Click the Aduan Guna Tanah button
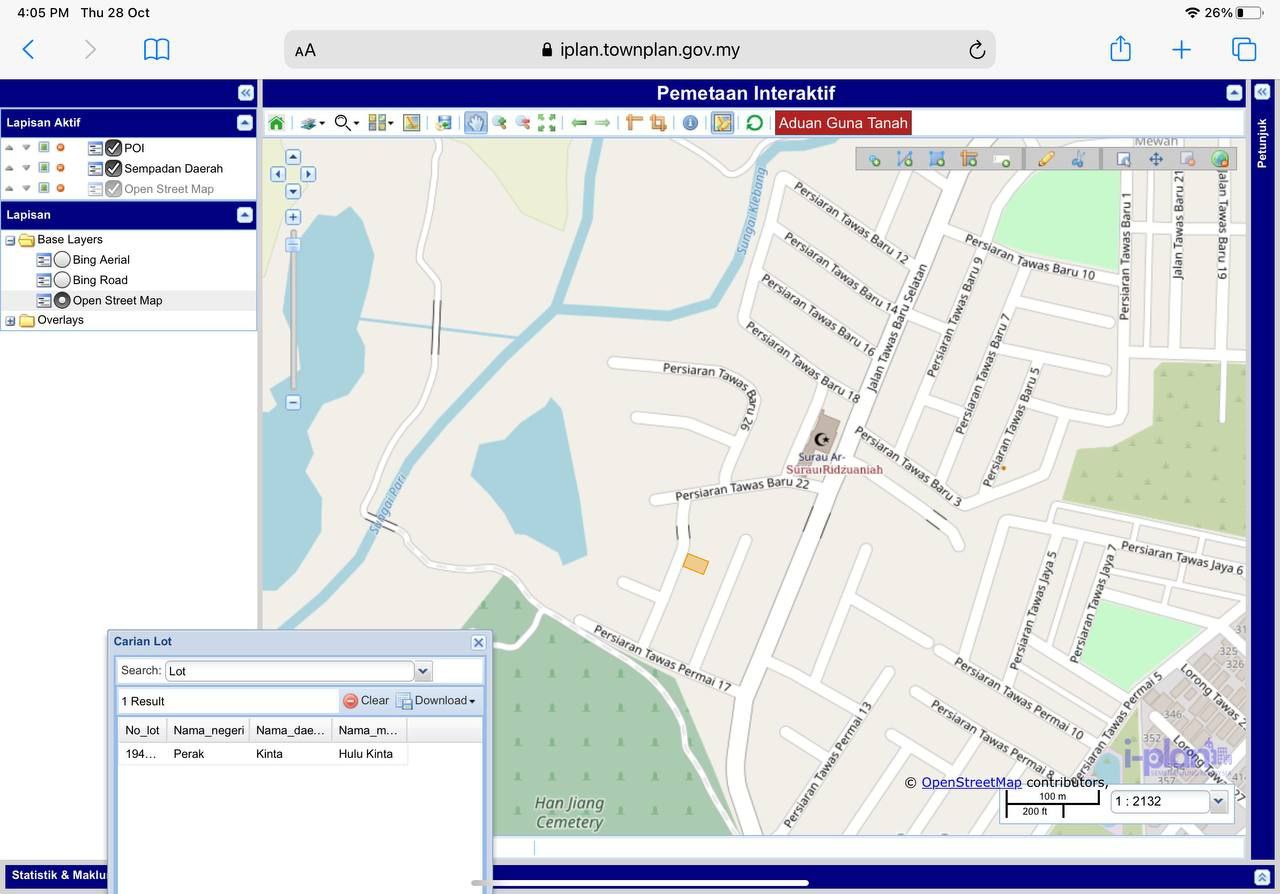This screenshot has width=1280, height=894. coord(843,123)
